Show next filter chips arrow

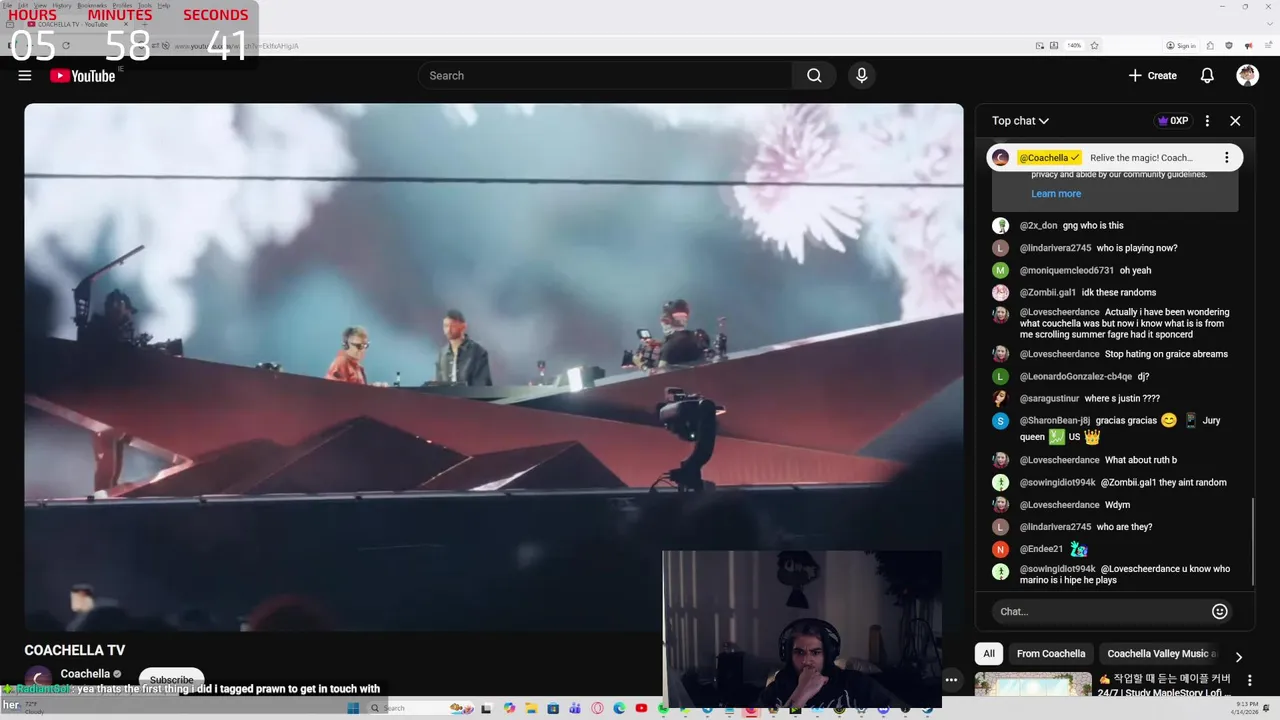(x=1238, y=657)
